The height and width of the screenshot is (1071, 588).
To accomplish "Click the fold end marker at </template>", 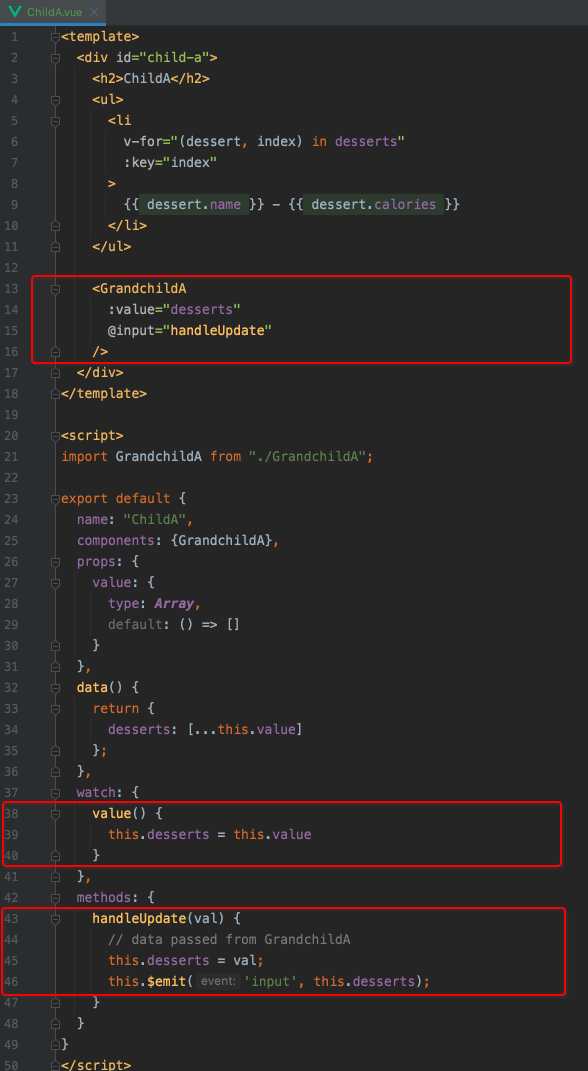I will [56, 393].
